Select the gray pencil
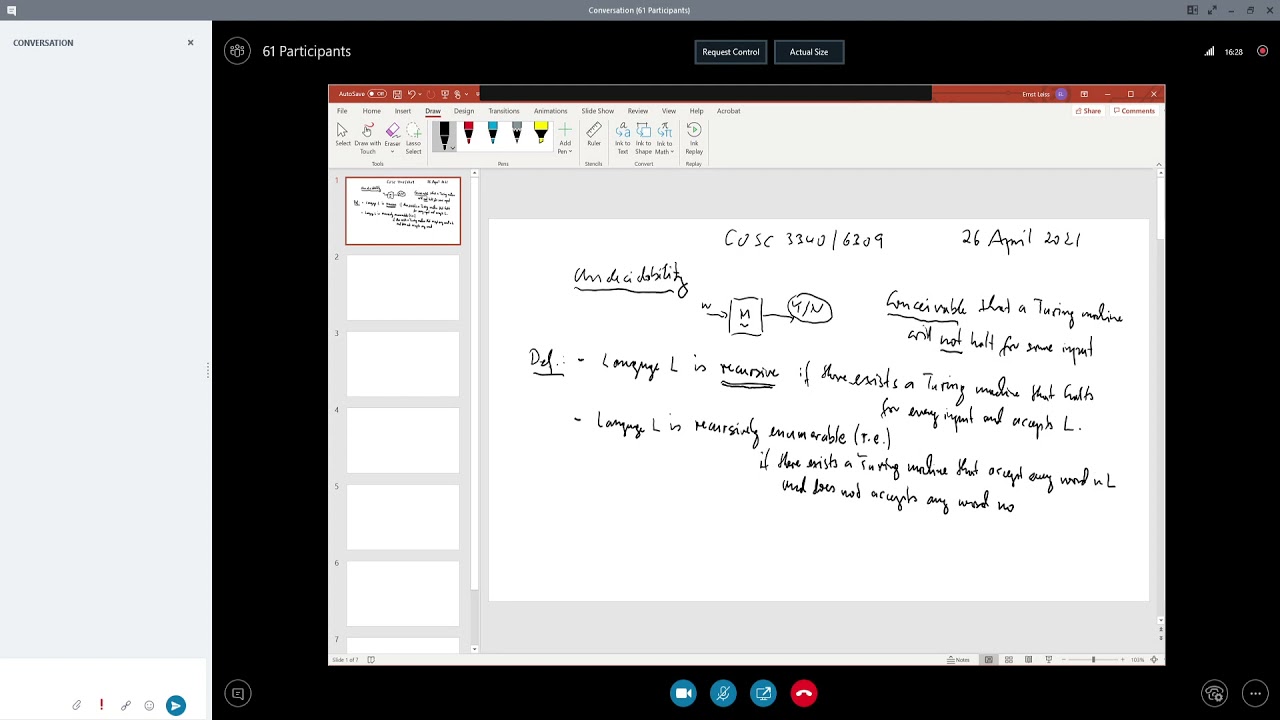This screenshot has height=720, width=1280. pyautogui.click(x=516, y=134)
